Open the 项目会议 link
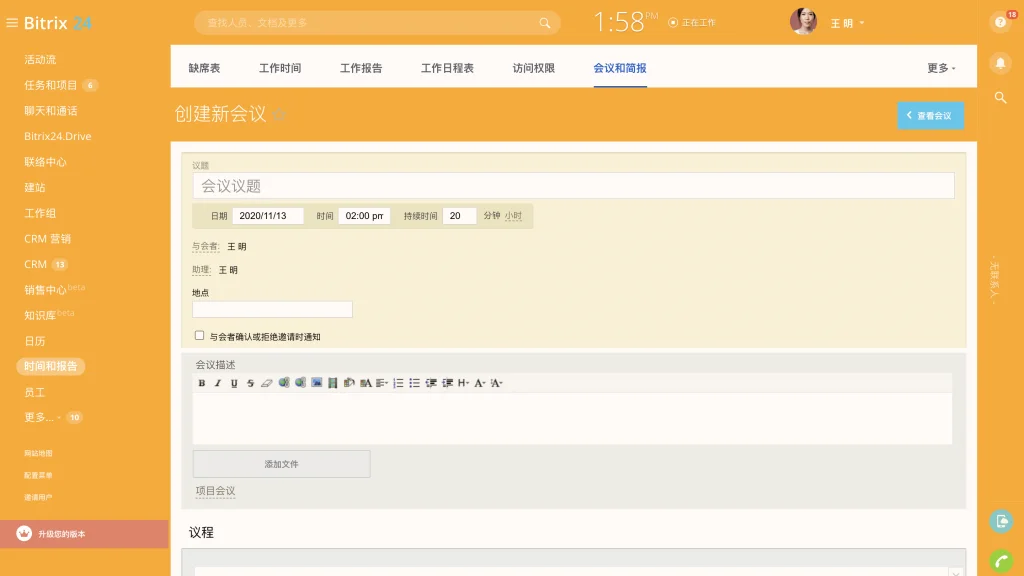 click(x=216, y=491)
